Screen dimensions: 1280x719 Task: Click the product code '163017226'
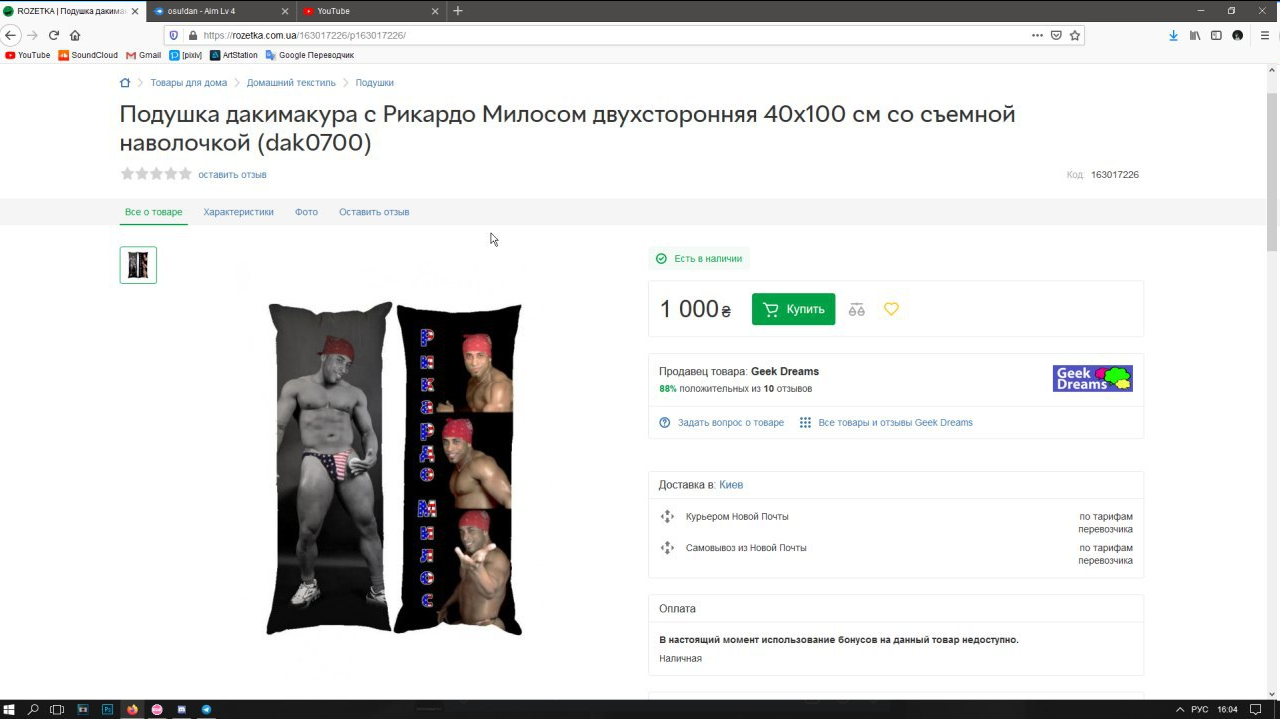1115,175
